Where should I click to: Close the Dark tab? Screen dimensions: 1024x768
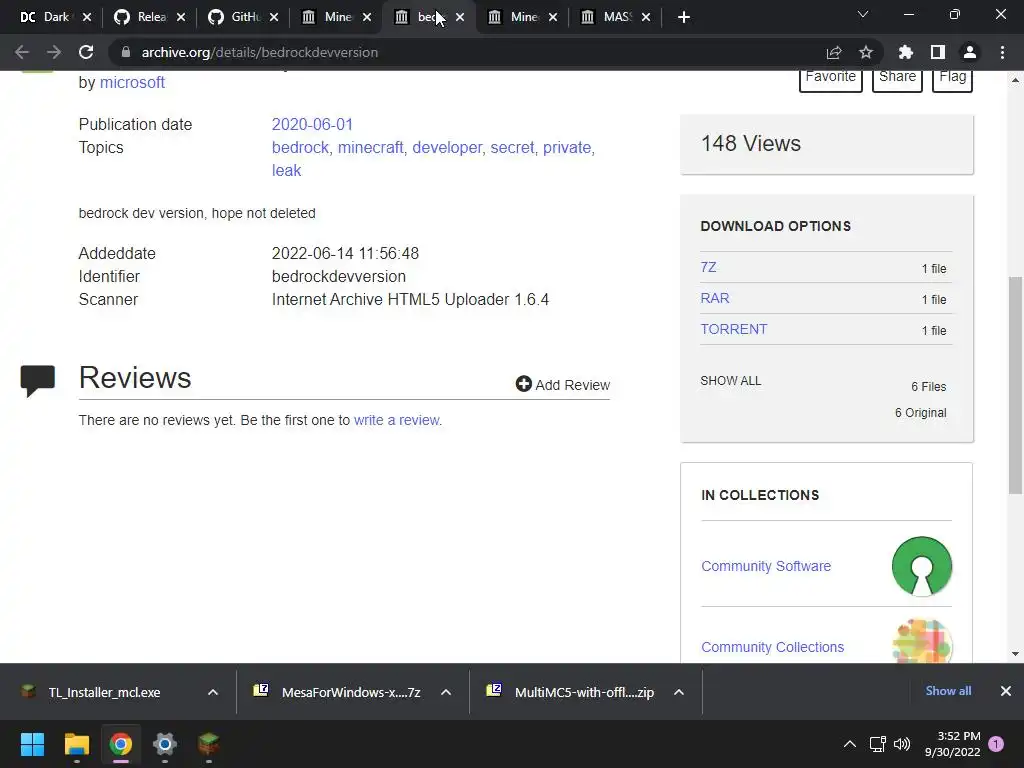point(87,17)
